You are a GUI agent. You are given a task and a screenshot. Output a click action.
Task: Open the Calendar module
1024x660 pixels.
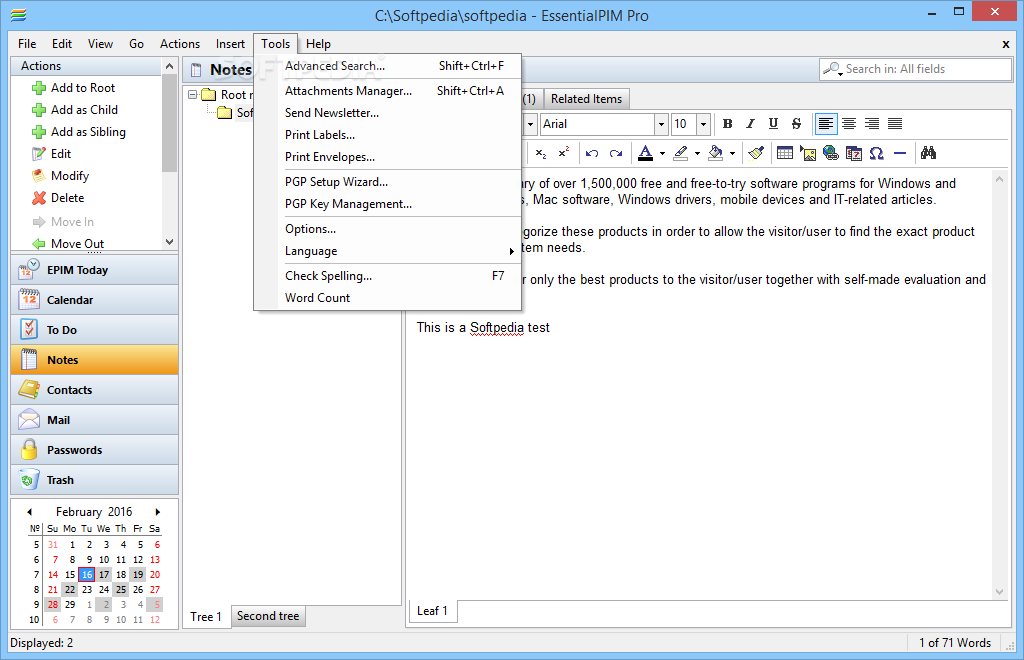tap(95, 300)
